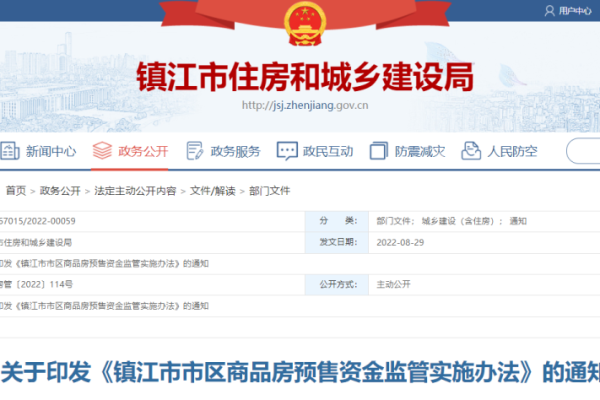Screen dimensions: 600x400
Task: Select the title row above 〔2022〕114号
Action: coord(300,263)
